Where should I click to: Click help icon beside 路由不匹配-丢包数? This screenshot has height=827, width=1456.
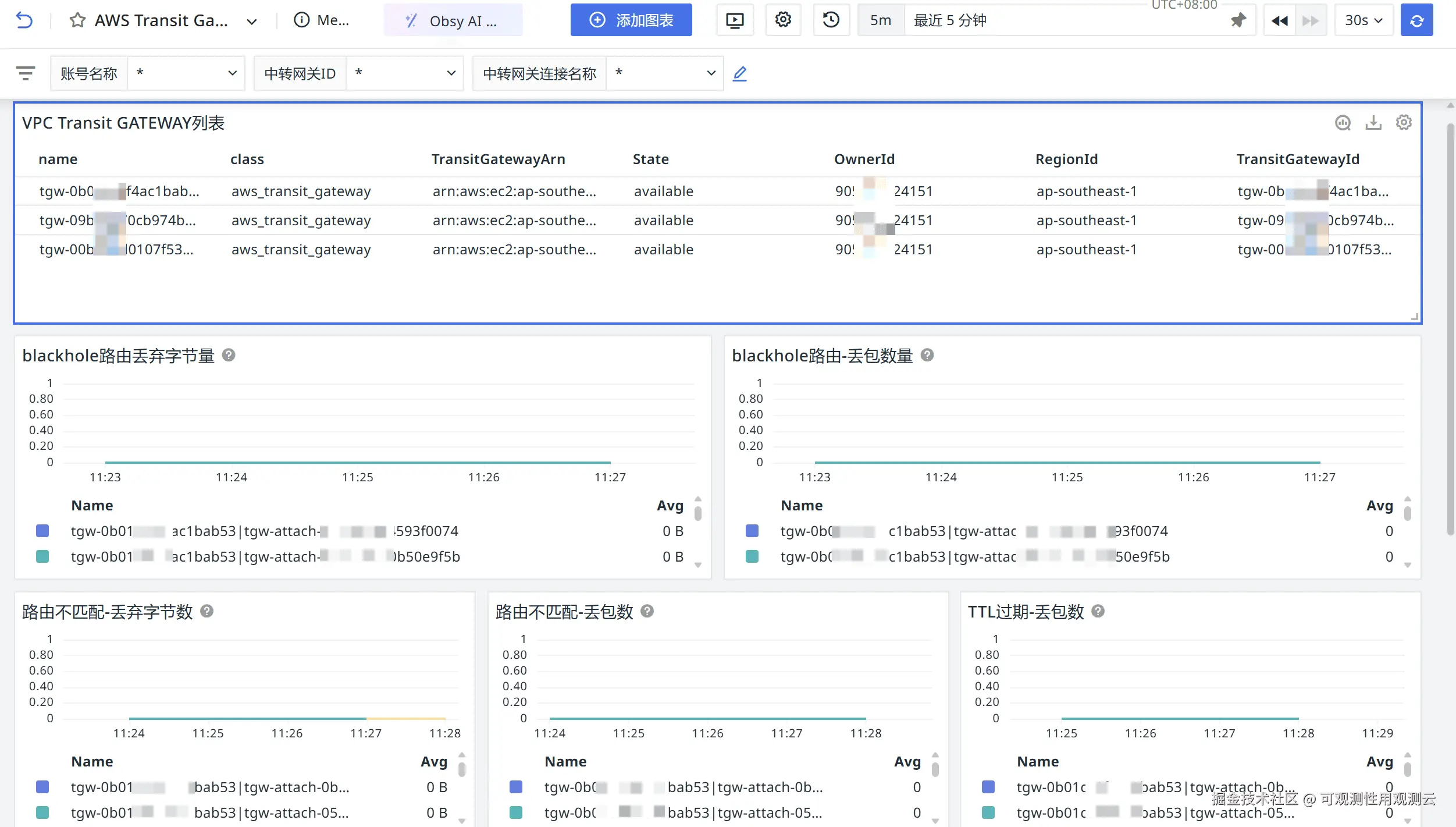coord(647,611)
